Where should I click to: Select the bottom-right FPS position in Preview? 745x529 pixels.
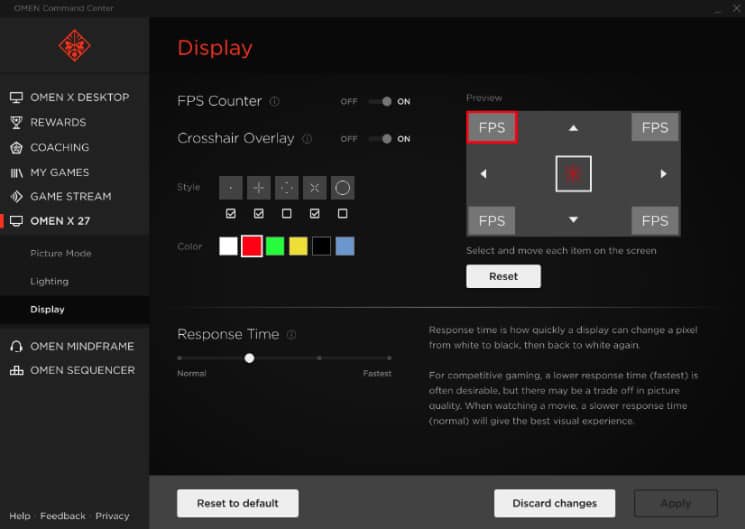click(x=655, y=221)
